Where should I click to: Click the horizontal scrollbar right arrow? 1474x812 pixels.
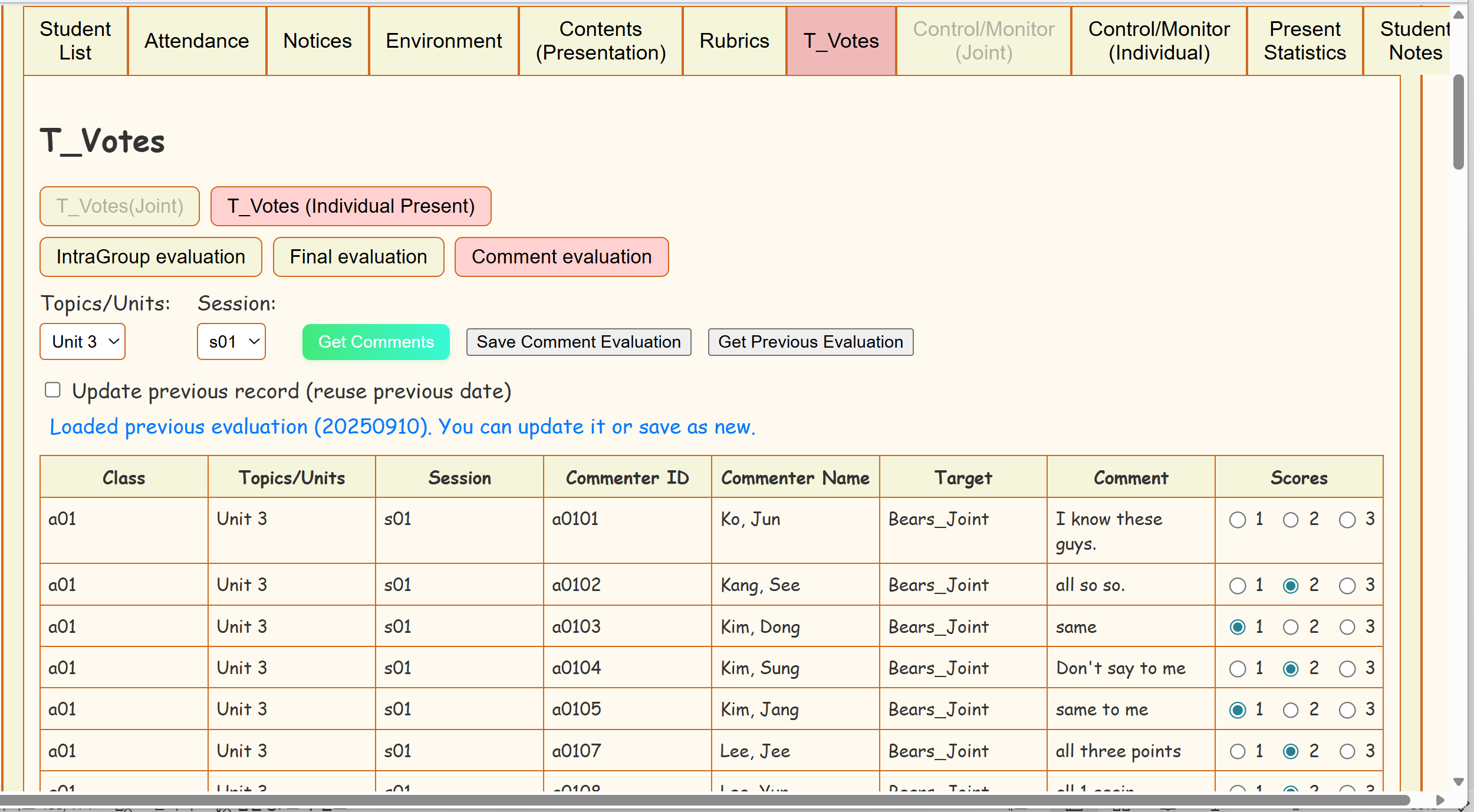(x=1440, y=800)
